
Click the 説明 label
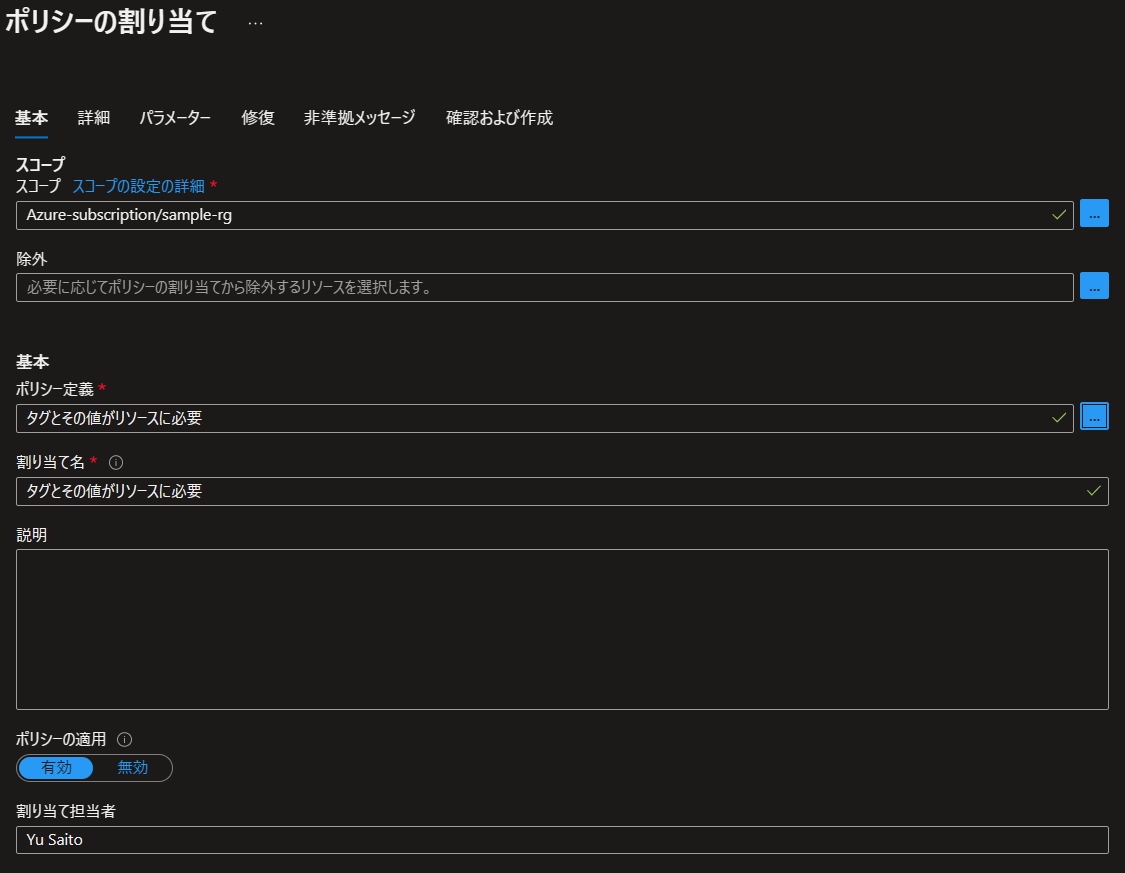[x=32, y=535]
